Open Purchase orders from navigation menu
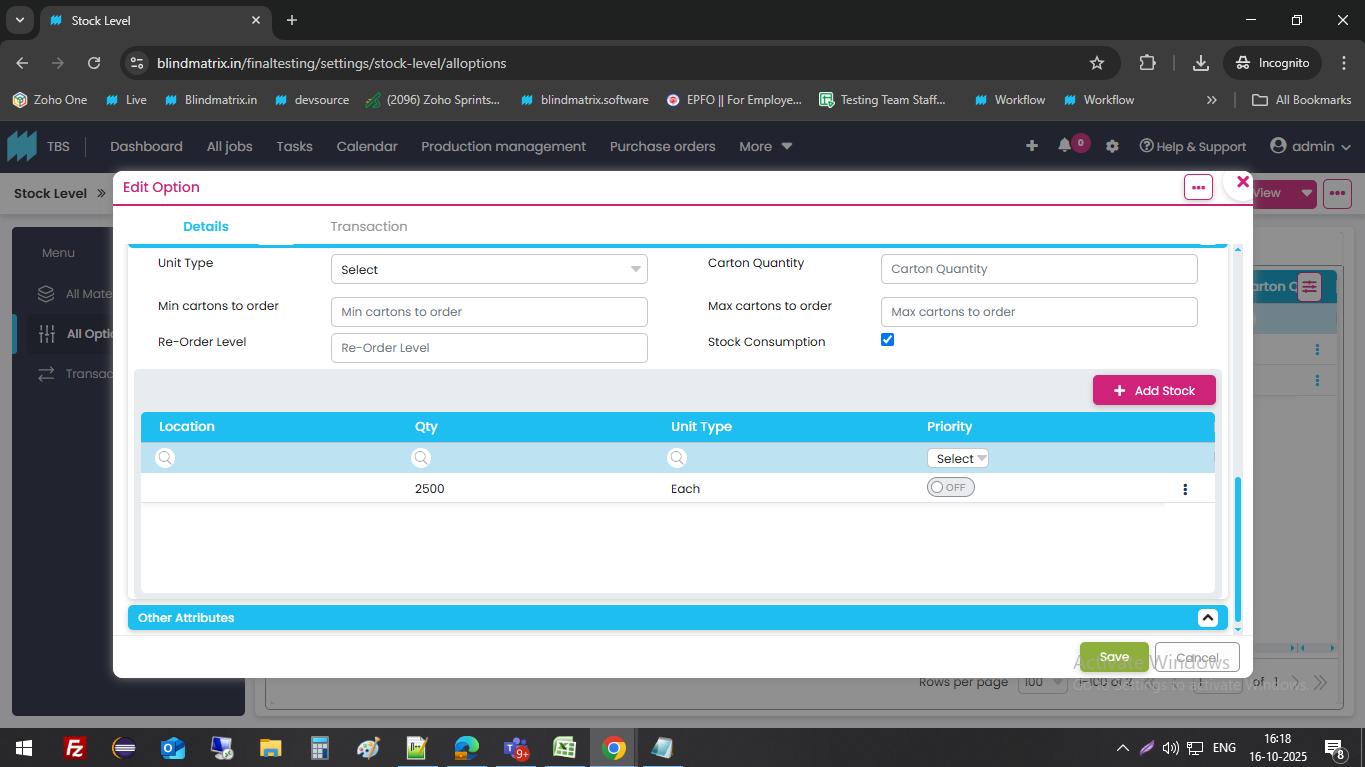 pyautogui.click(x=662, y=146)
